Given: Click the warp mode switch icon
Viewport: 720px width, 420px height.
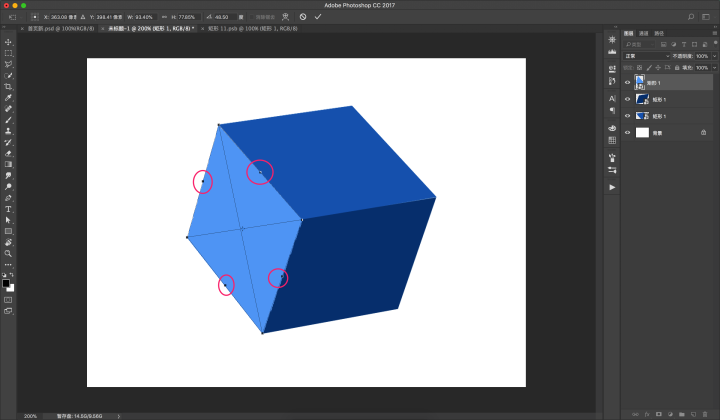Looking at the screenshot, I should click(x=286, y=17).
